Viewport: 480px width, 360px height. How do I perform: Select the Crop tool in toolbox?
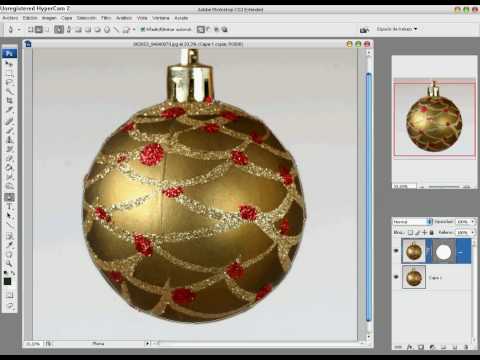pos(9,100)
